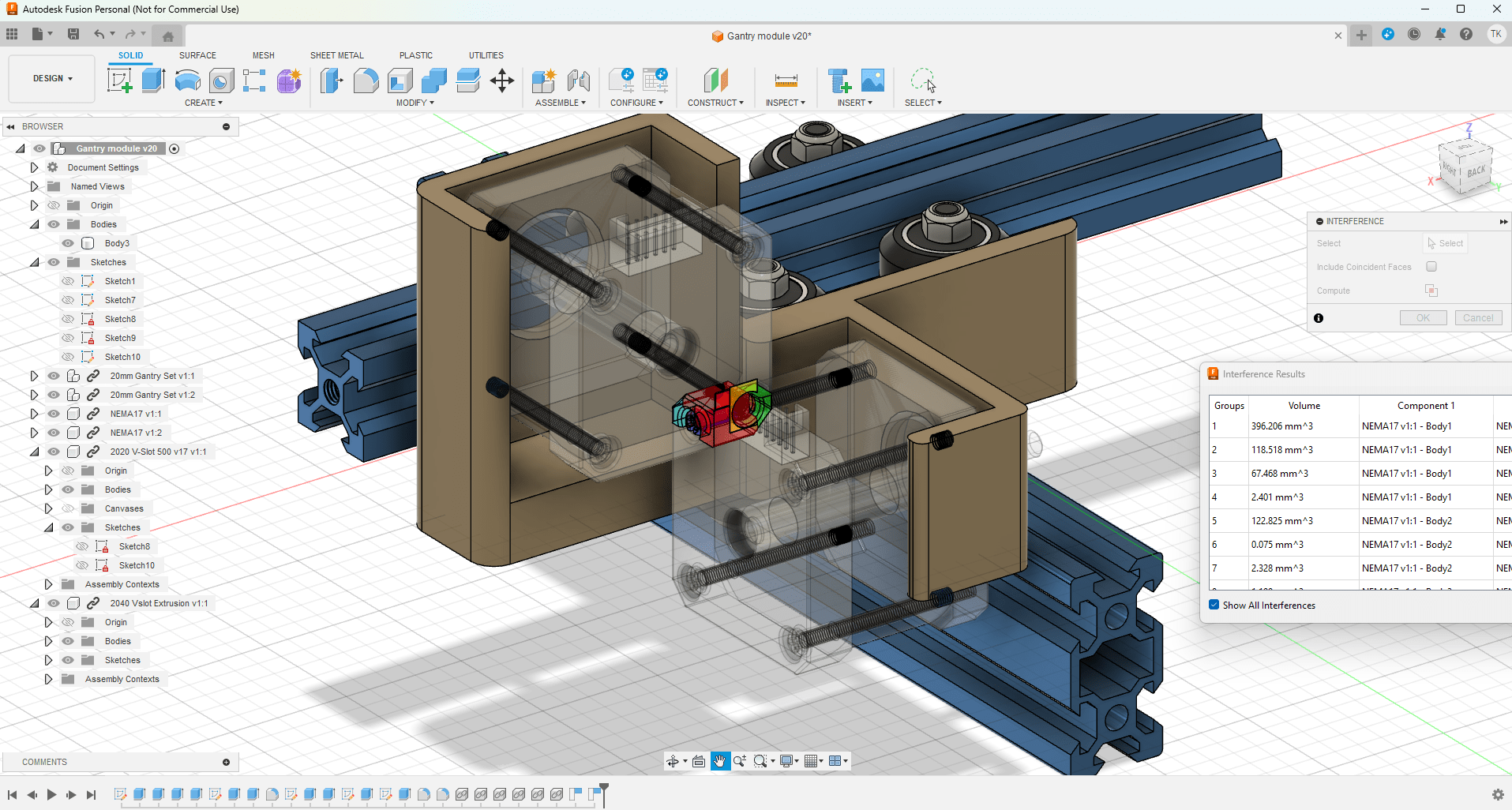1512x810 pixels.
Task: Click the New Component assemble icon
Action: [544, 81]
